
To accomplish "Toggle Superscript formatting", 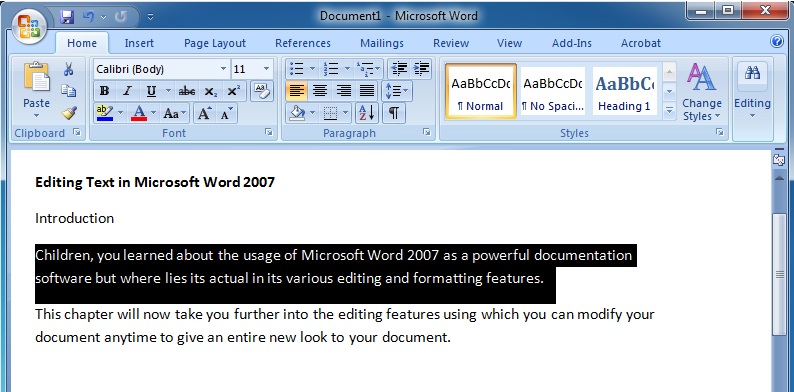I will (233, 91).
